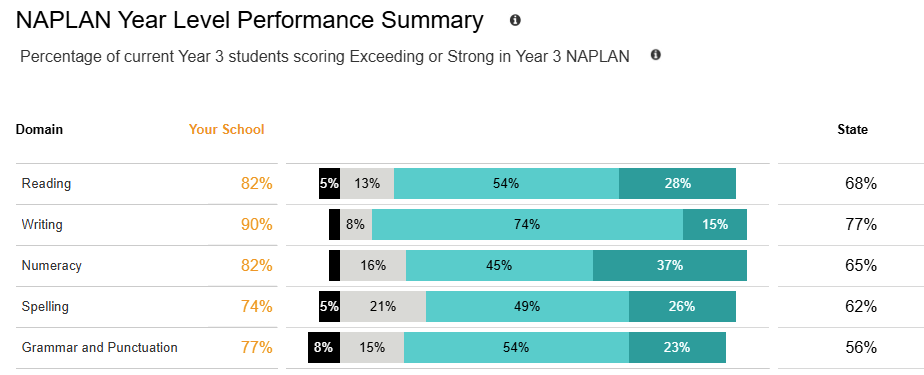The height and width of the screenshot is (375, 924).
Task: Select the 21% grey Spelling segment
Action: [383, 307]
